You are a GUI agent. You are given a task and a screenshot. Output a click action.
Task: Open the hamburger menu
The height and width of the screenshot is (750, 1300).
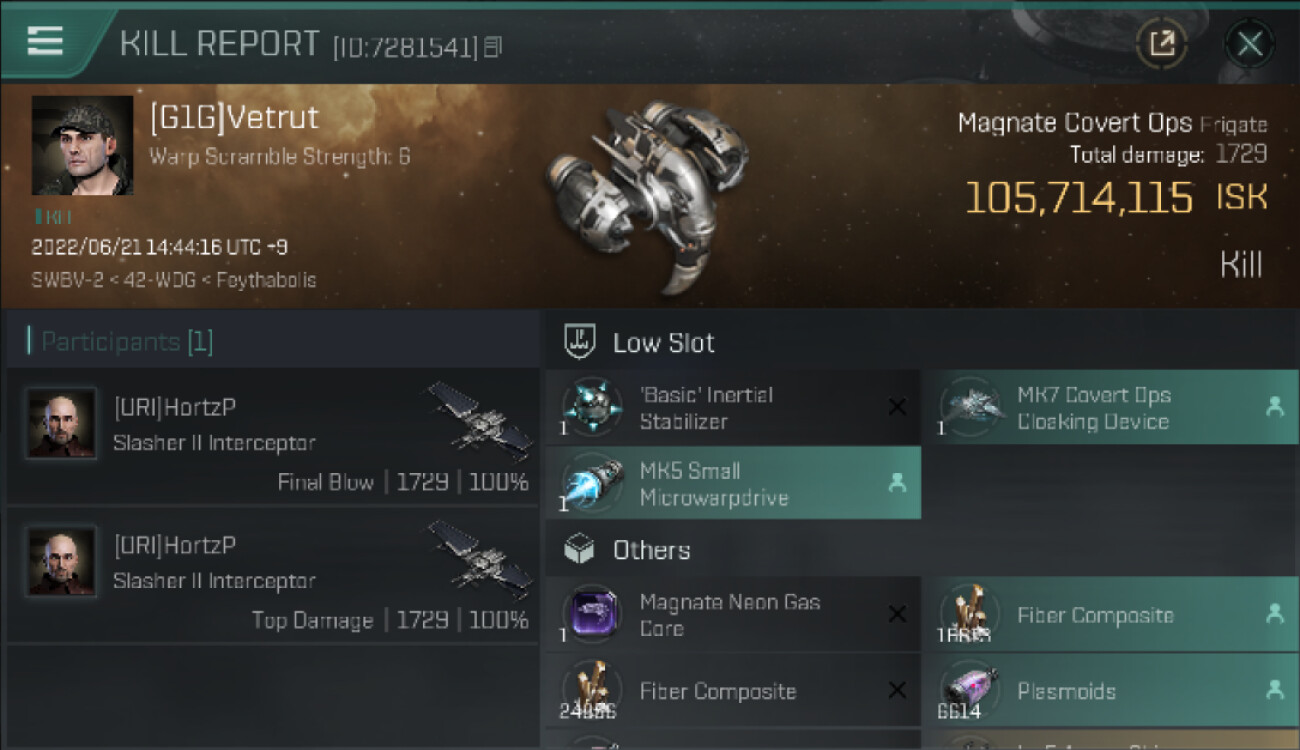coord(45,40)
